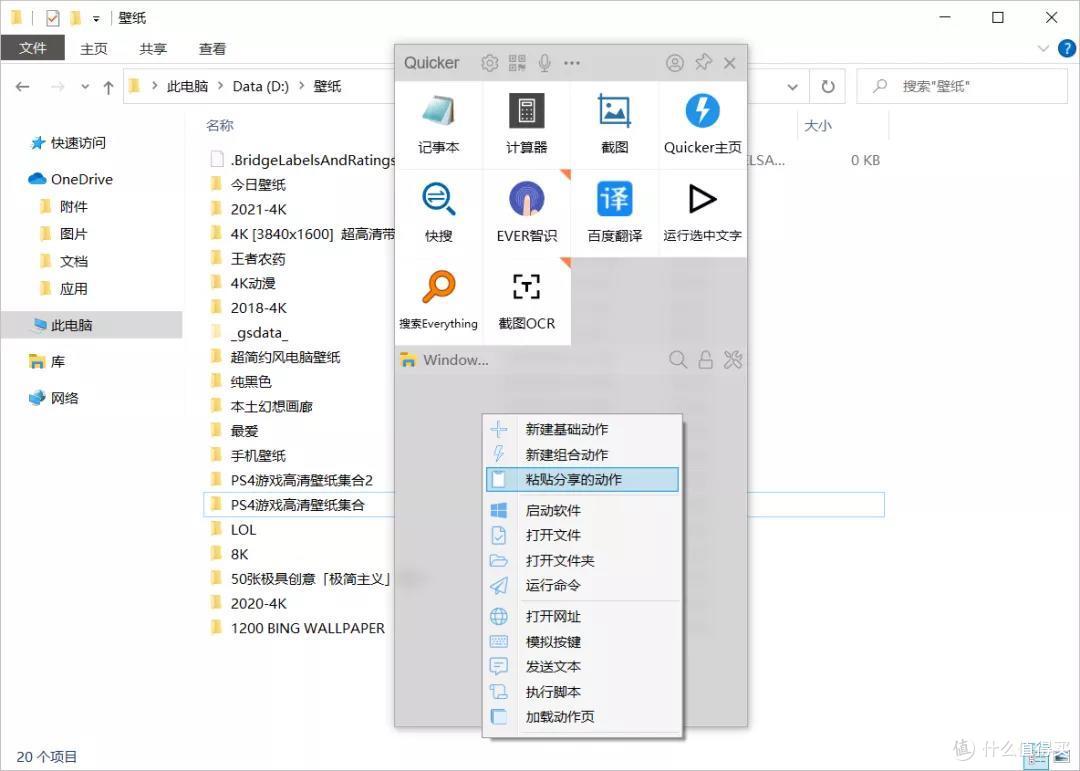This screenshot has width=1080, height=771.
Task: Choose 打开网址 menu entry
Action: [583, 617]
